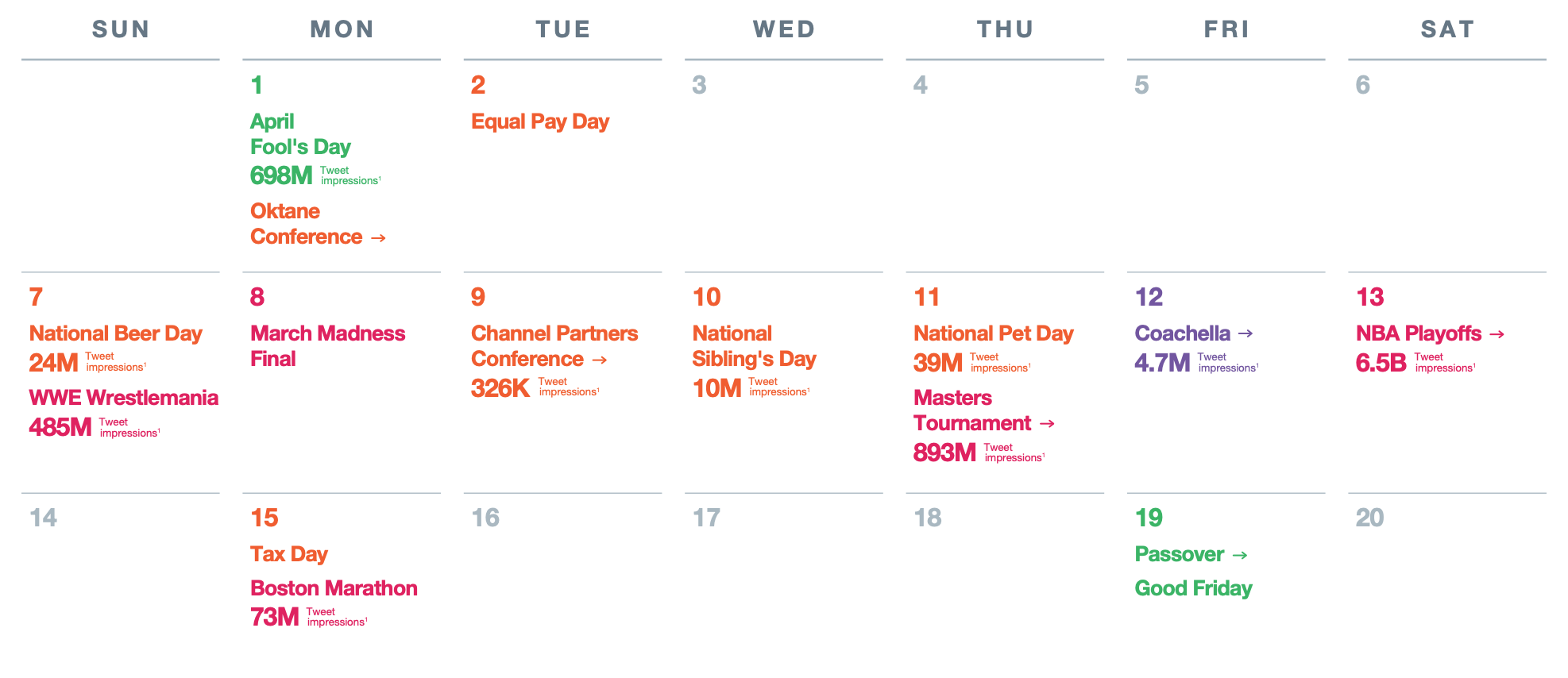Click the purple arrow next to Coachella

[x=1246, y=333]
